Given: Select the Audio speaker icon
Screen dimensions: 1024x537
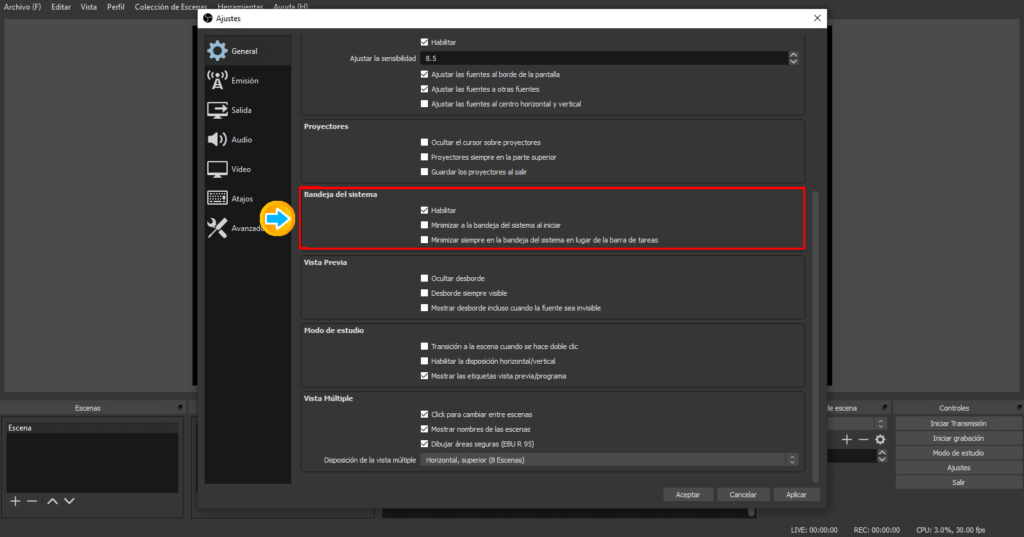Looking at the screenshot, I should coord(217,140).
